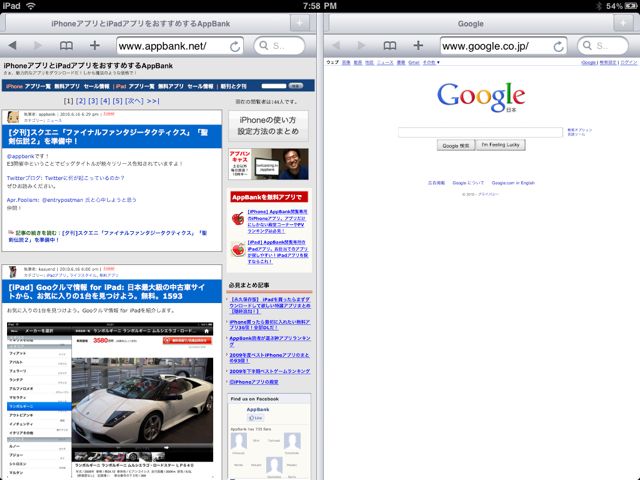Click the 2009年下半期ベストゲームランキング link
The height and width of the screenshot is (480, 640).
coord(270,371)
